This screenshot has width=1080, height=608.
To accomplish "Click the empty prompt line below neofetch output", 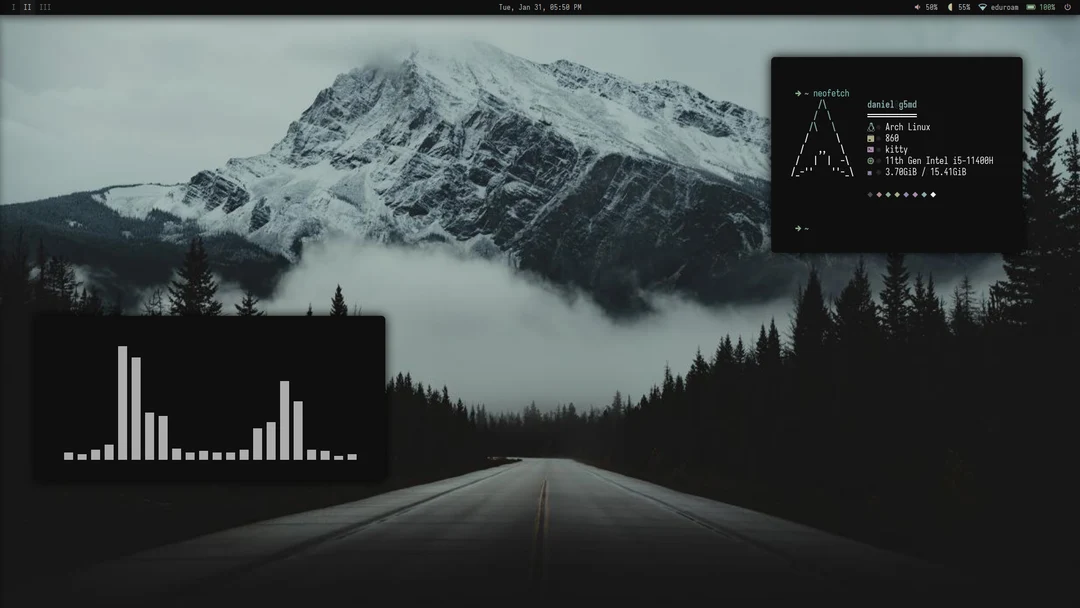I will 802,227.
